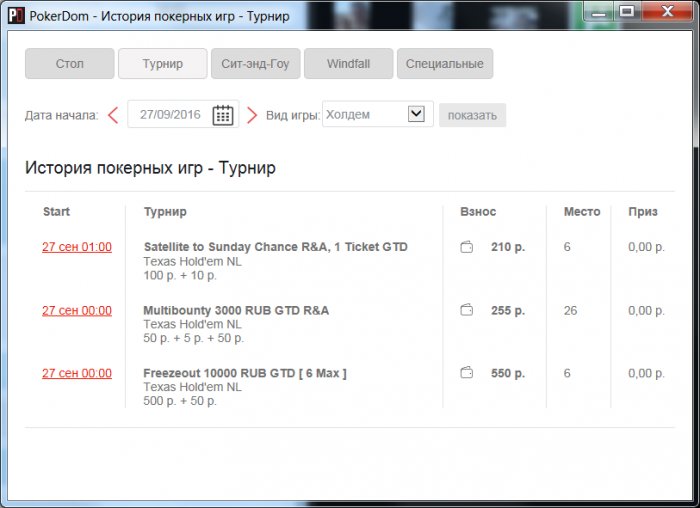The height and width of the screenshot is (508, 700).
Task: Switch to the Windfall tab
Action: point(348,64)
